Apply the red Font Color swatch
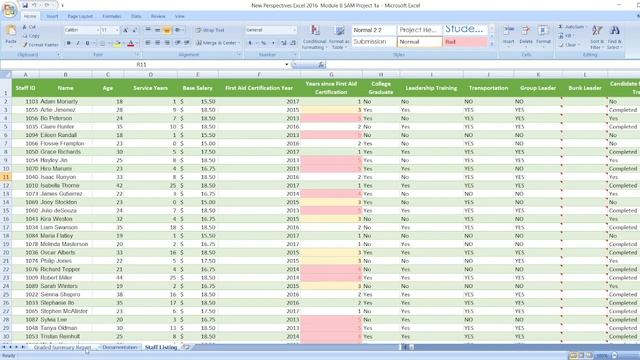The height and width of the screenshot is (360, 640). pos(131,43)
